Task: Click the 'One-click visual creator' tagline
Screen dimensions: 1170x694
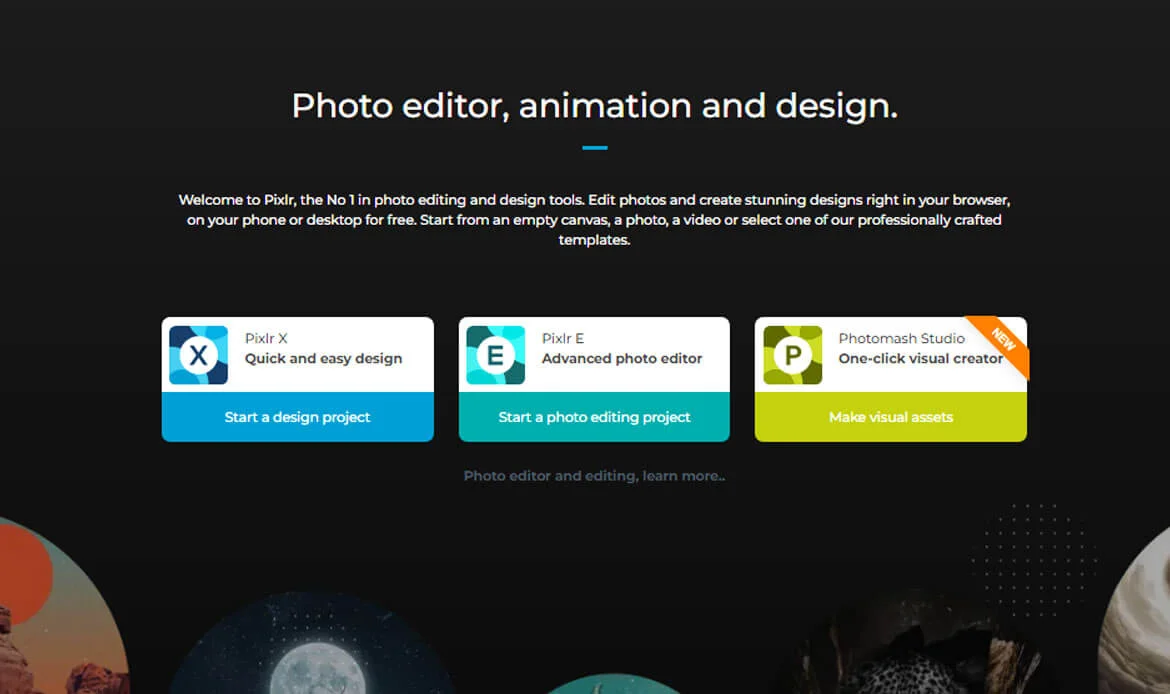Action: (920, 359)
